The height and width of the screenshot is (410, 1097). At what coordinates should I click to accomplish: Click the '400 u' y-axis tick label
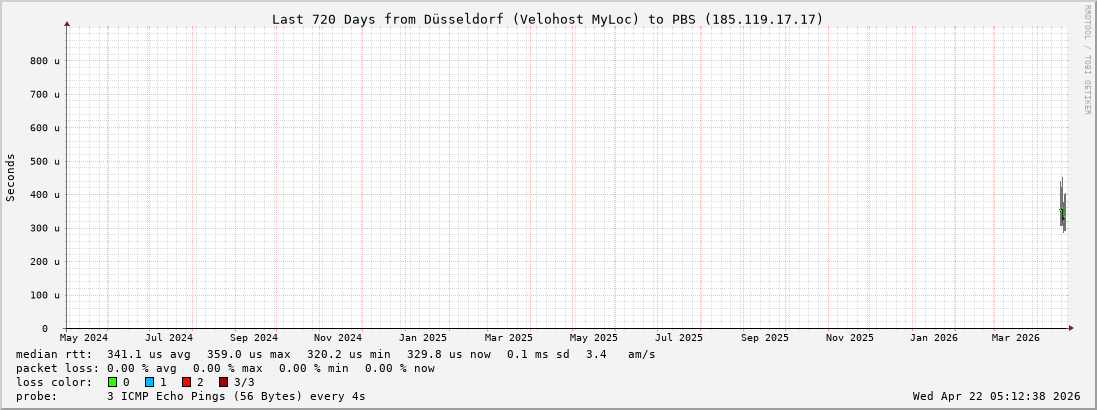tap(44, 195)
